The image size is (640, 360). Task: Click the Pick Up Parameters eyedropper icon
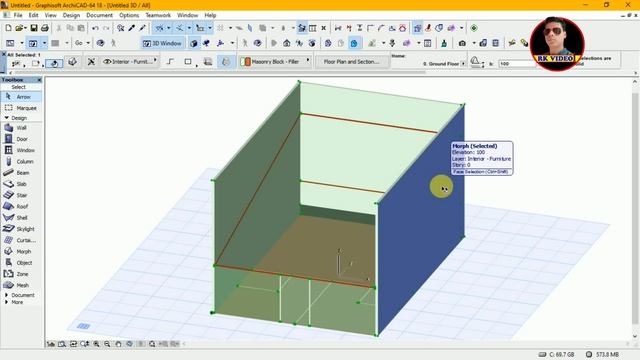tap(131, 28)
